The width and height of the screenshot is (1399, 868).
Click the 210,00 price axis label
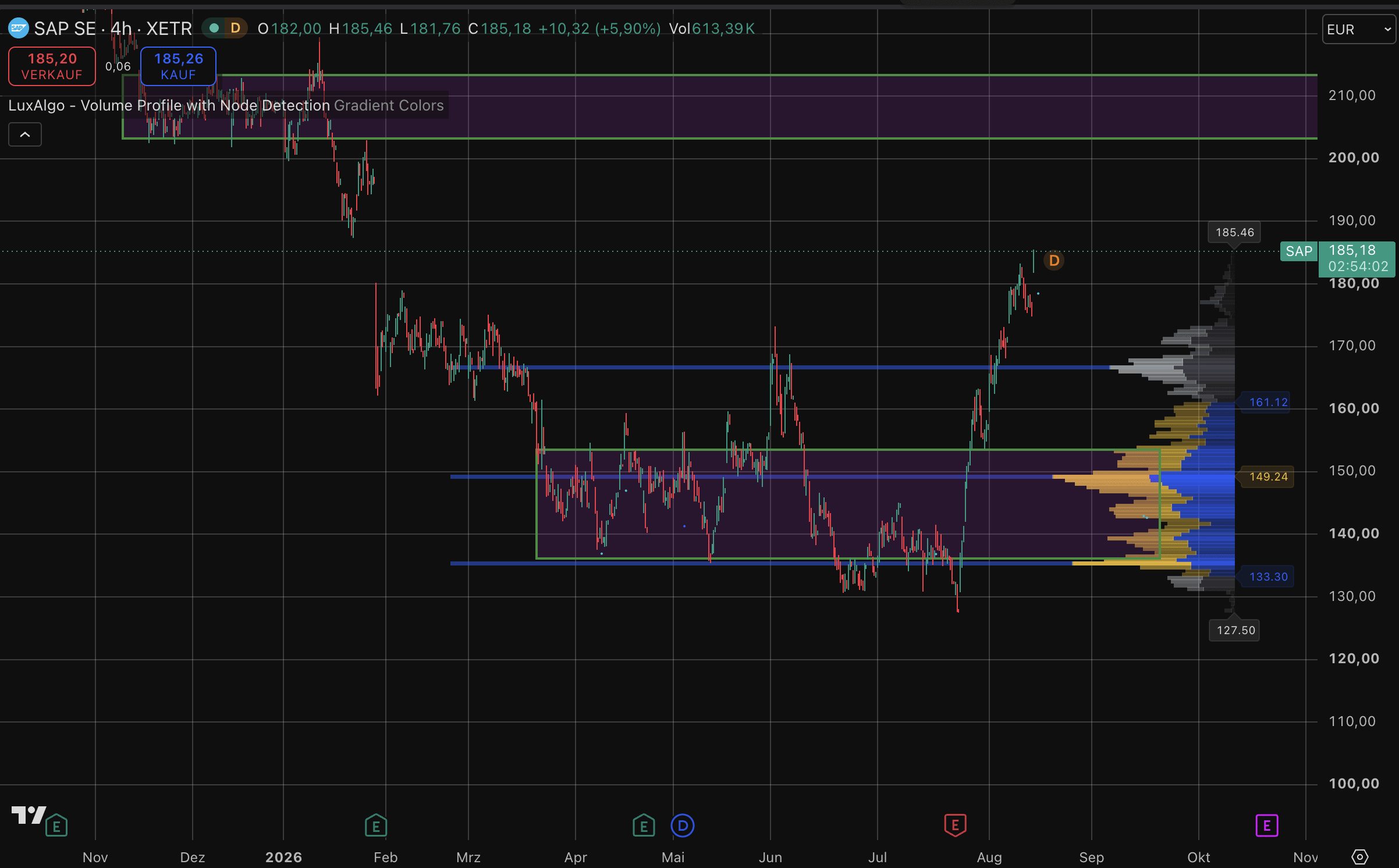pos(1352,95)
